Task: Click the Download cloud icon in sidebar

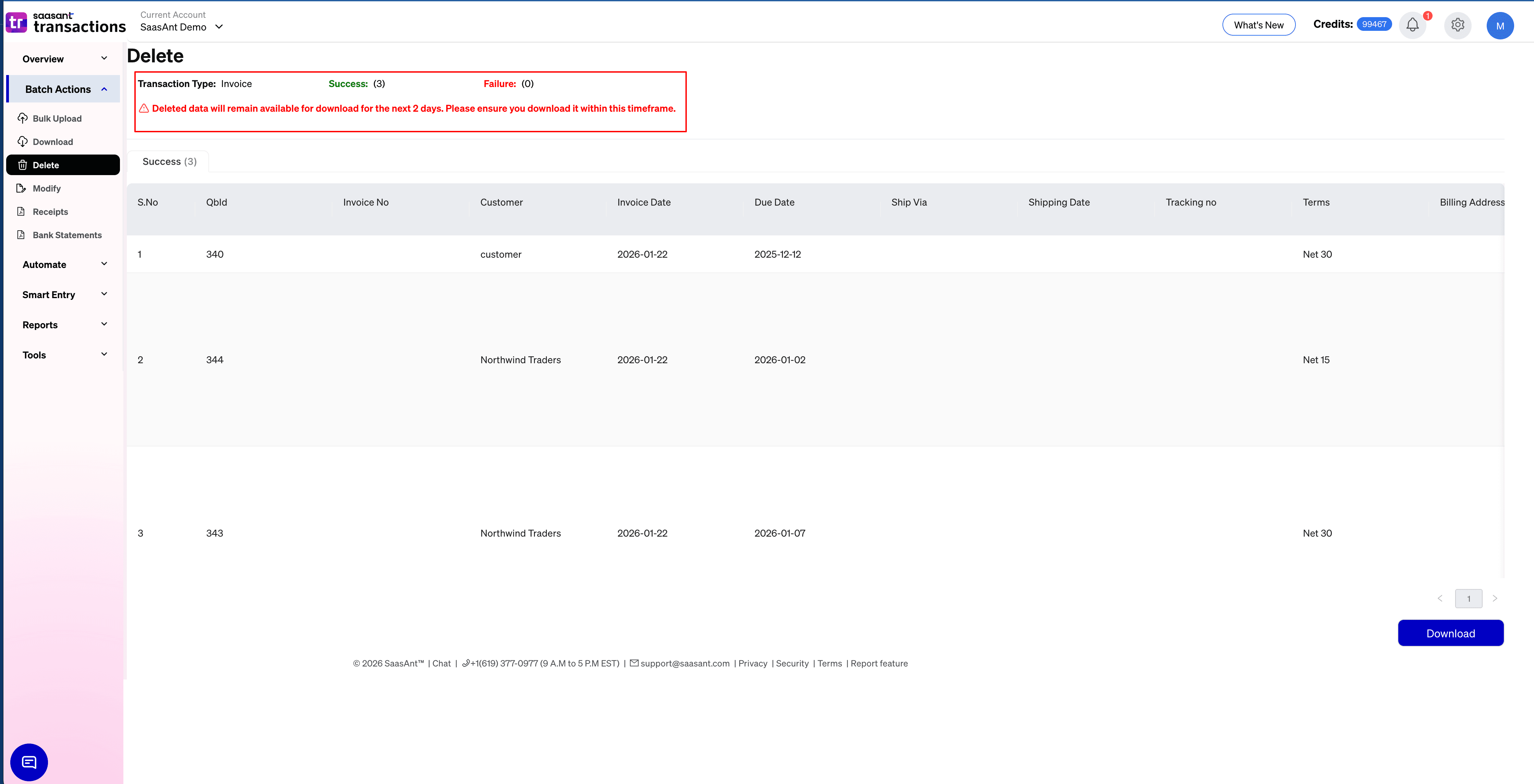Action: [23, 141]
